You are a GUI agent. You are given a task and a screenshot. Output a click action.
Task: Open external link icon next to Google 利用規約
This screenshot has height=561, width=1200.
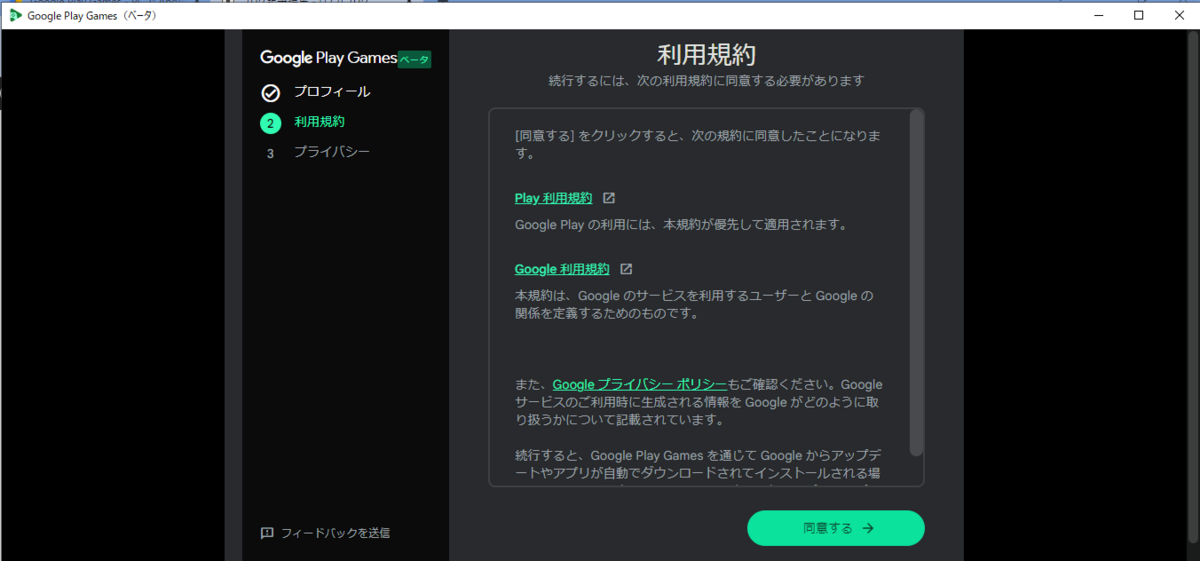(626, 269)
